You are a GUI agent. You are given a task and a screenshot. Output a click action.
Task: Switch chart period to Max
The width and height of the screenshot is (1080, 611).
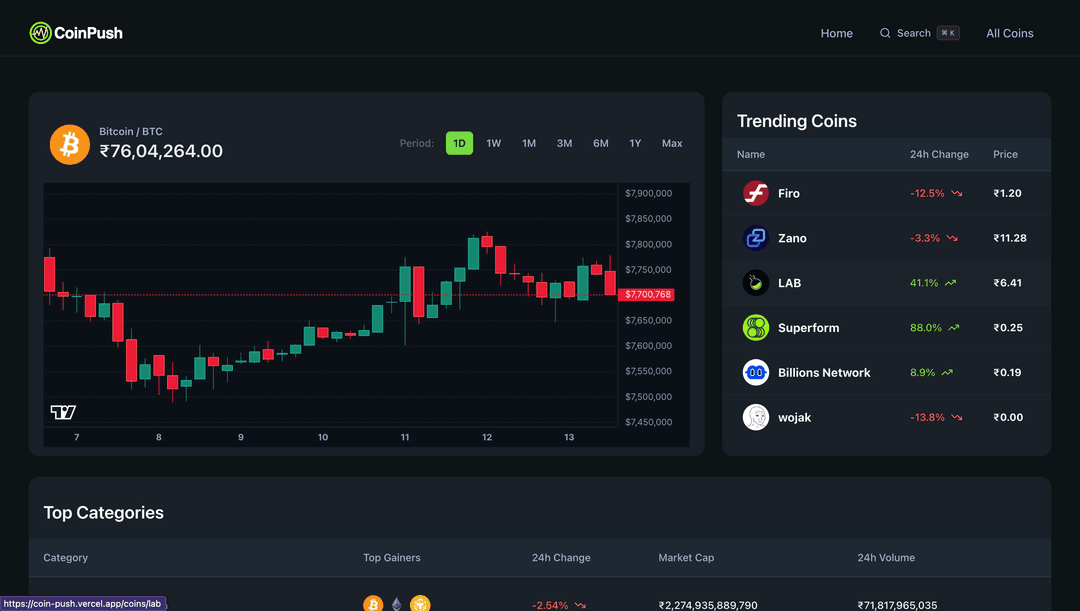tap(672, 143)
